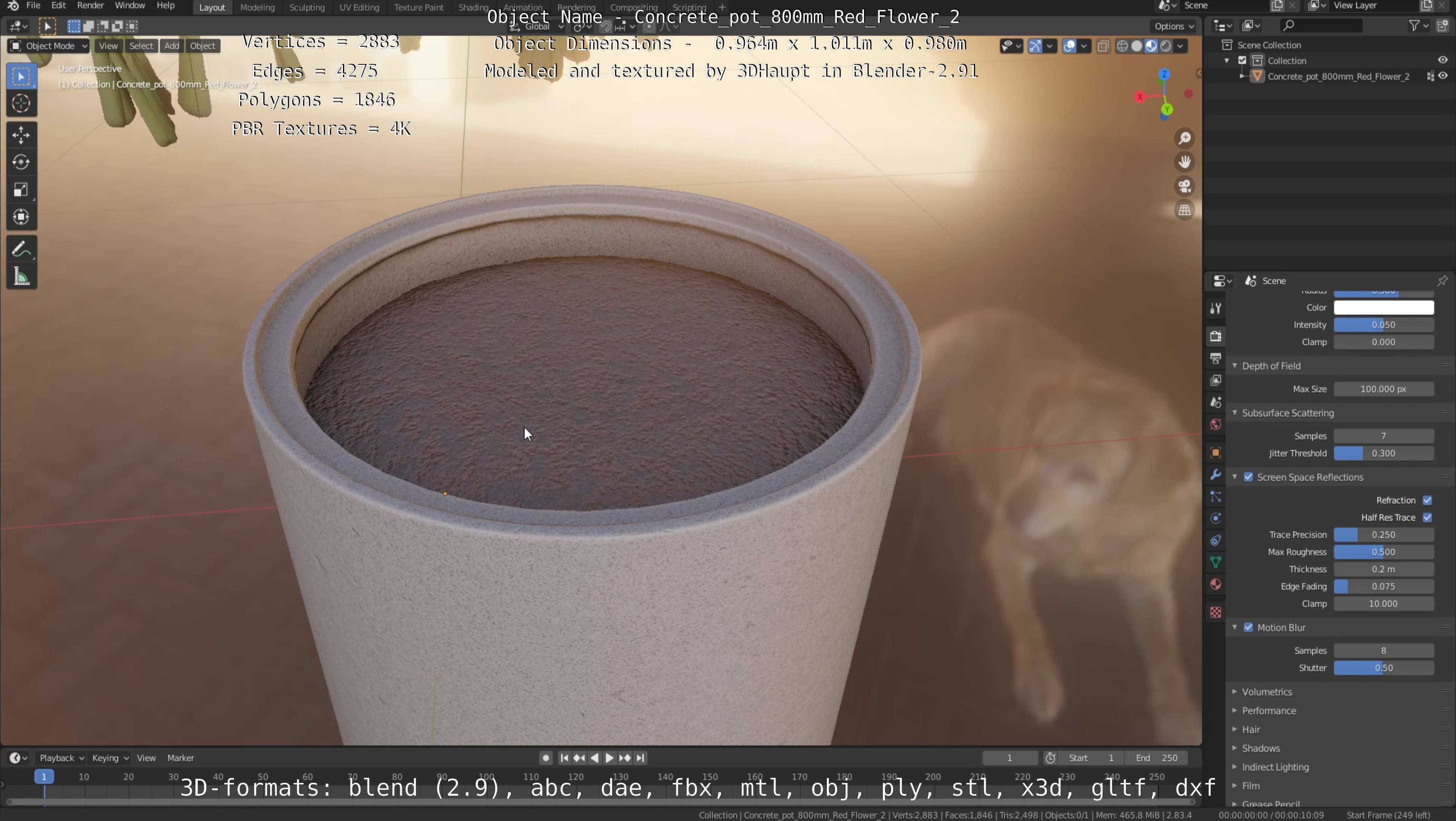Image resolution: width=1456 pixels, height=821 pixels.
Task: Open the Object properties tab
Action: pyautogui.click(x=1216, y=453)
